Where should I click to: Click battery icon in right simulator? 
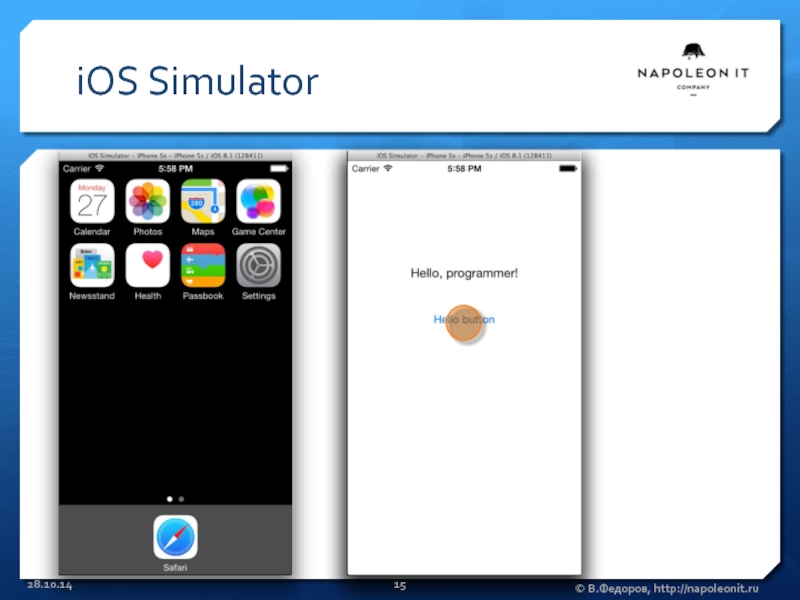coord(568,168)
